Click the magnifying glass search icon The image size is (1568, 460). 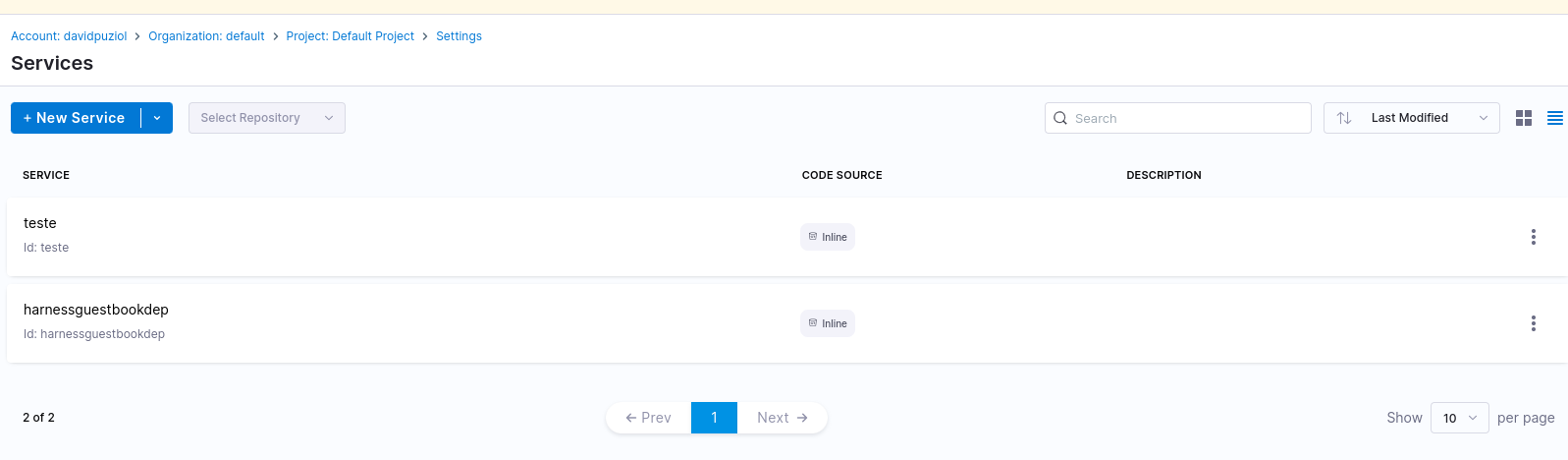pos(1060,118)
